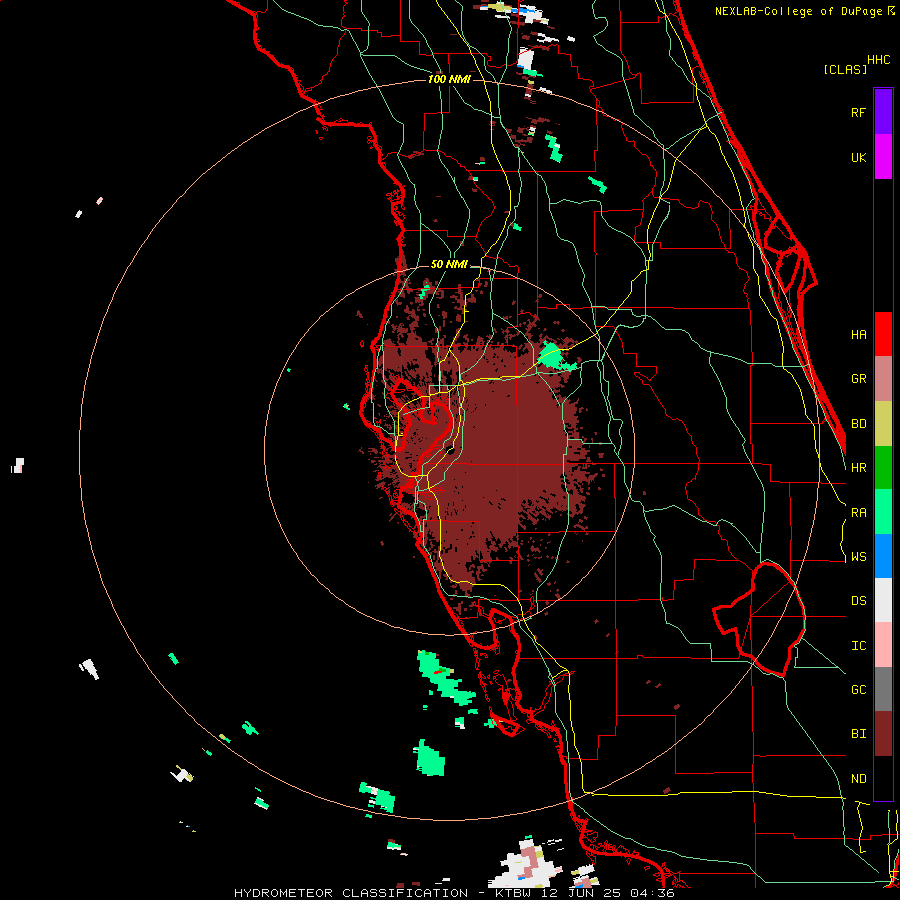Click the "04:36" time in footer
The width and height of the screenshot is (900, 900).
[655, 893]
